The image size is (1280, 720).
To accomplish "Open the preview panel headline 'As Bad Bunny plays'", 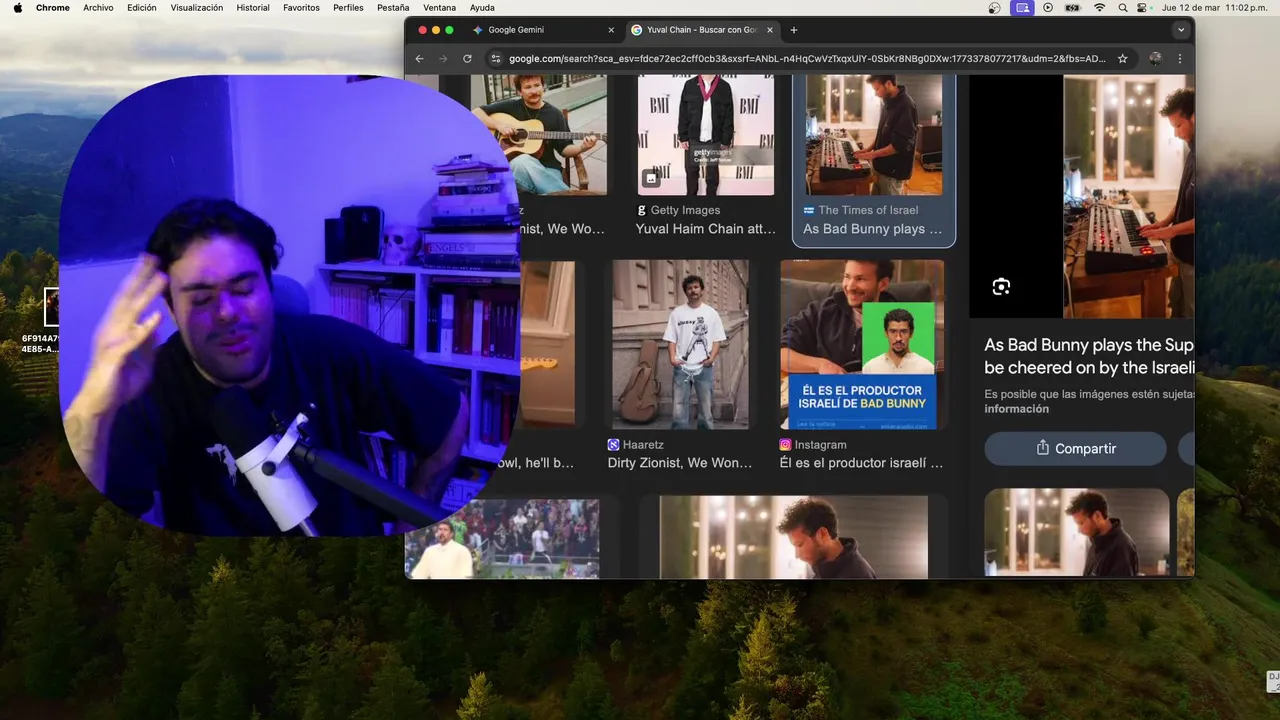I will pos(1089,356).
